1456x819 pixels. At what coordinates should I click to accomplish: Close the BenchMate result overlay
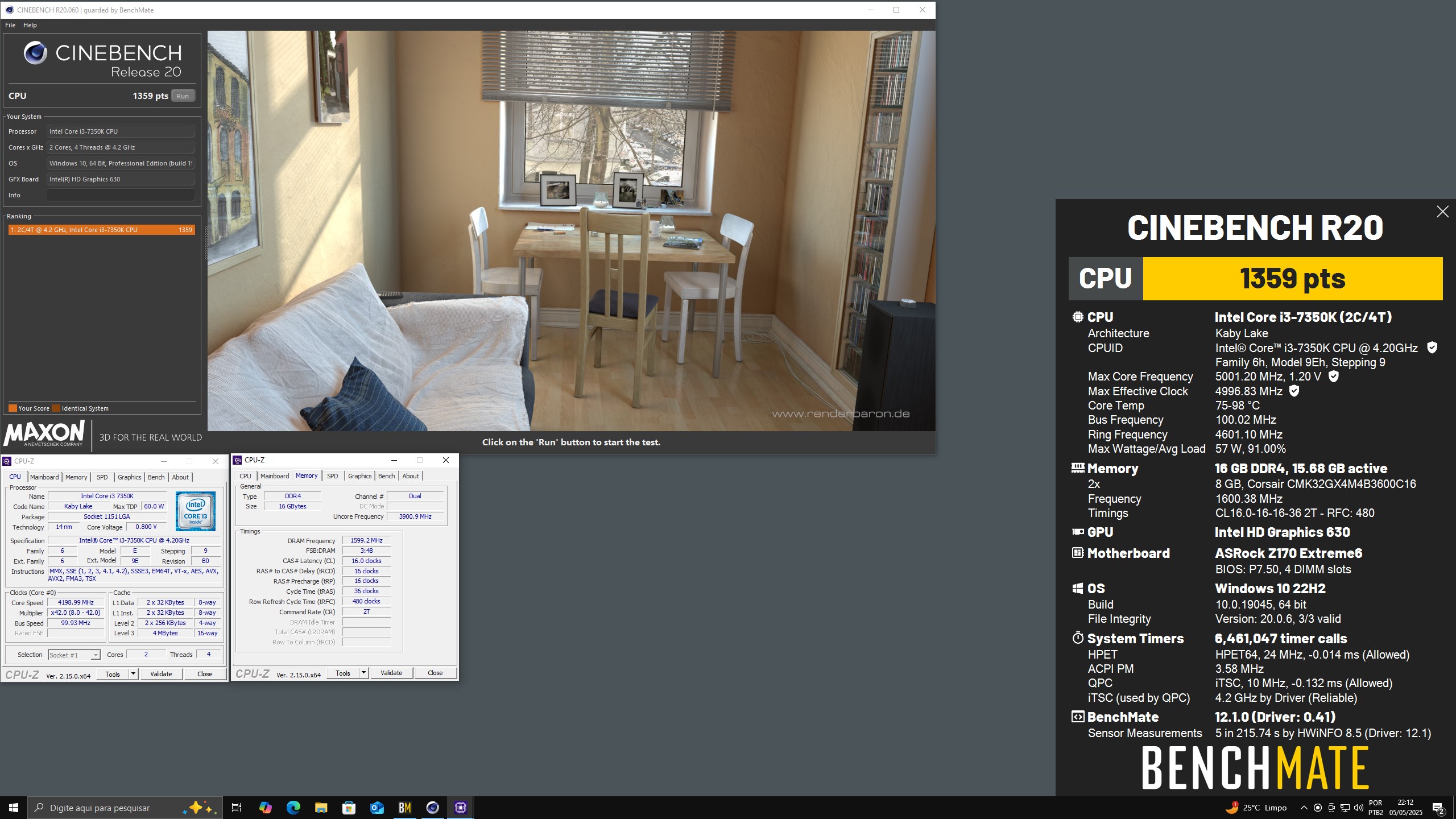click(x=1442, y=212)
